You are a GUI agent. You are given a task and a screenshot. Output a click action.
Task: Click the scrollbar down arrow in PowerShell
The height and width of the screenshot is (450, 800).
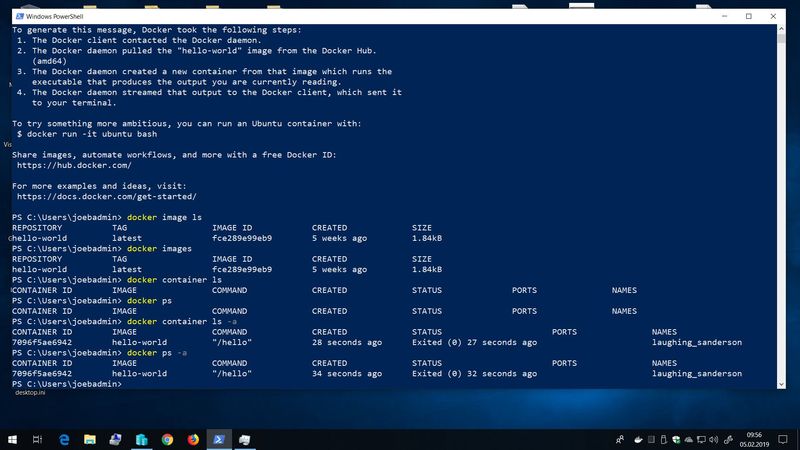781,384
